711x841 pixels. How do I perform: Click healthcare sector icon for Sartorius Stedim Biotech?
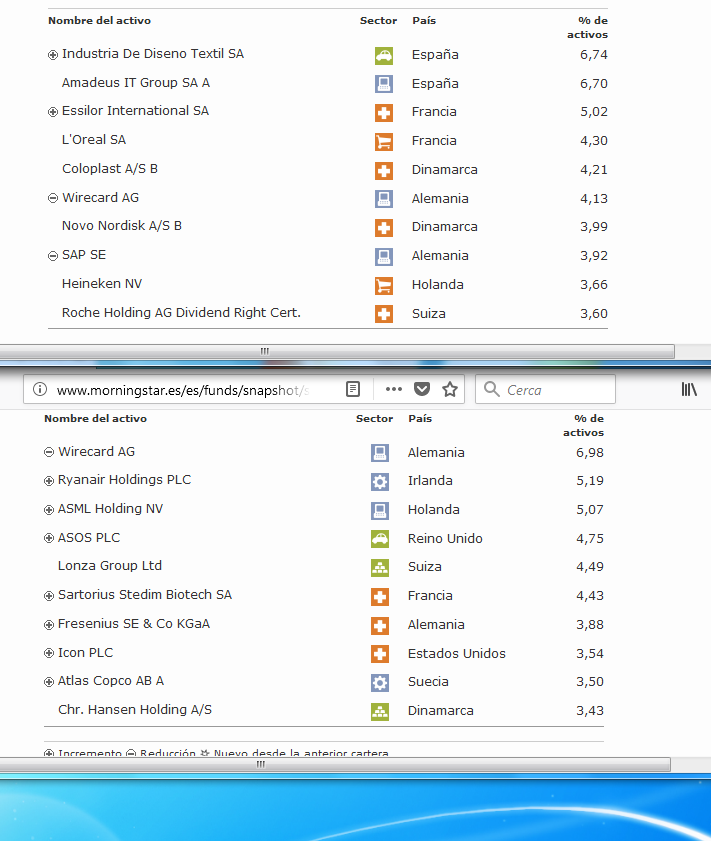[x=380, y=596]
